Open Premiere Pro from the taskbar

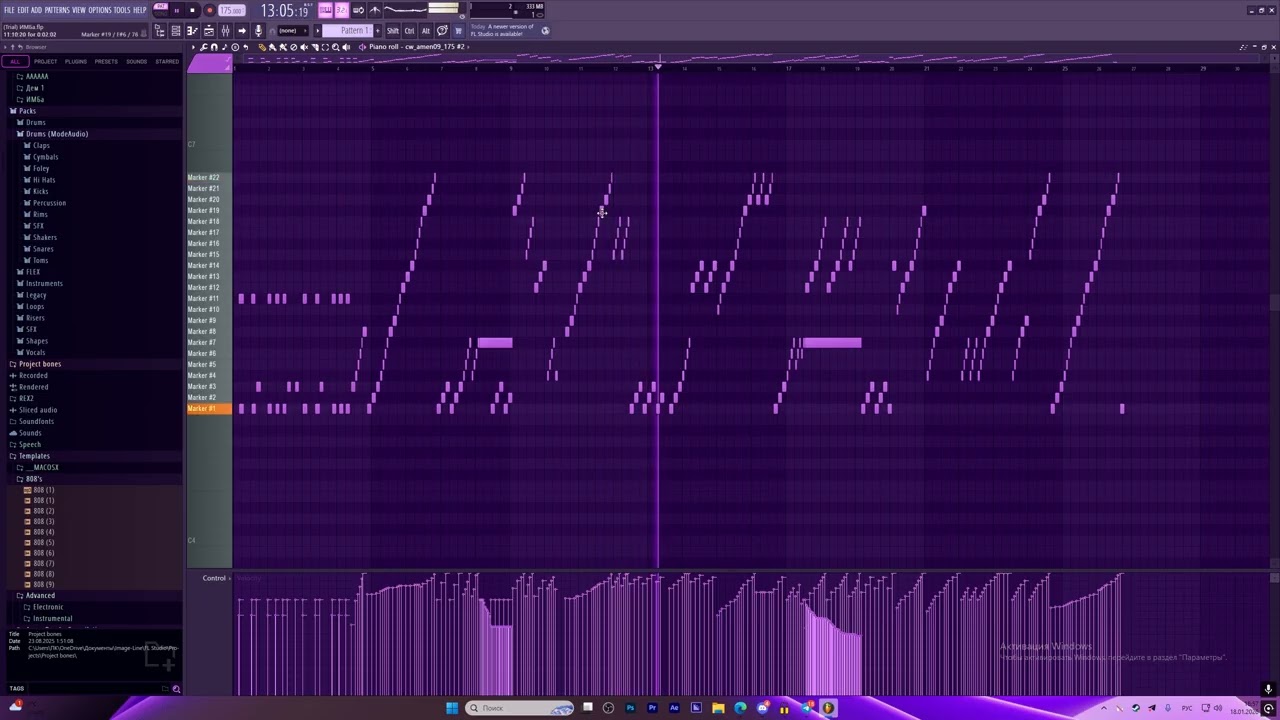pyautogui.click(x=652, y=708)
